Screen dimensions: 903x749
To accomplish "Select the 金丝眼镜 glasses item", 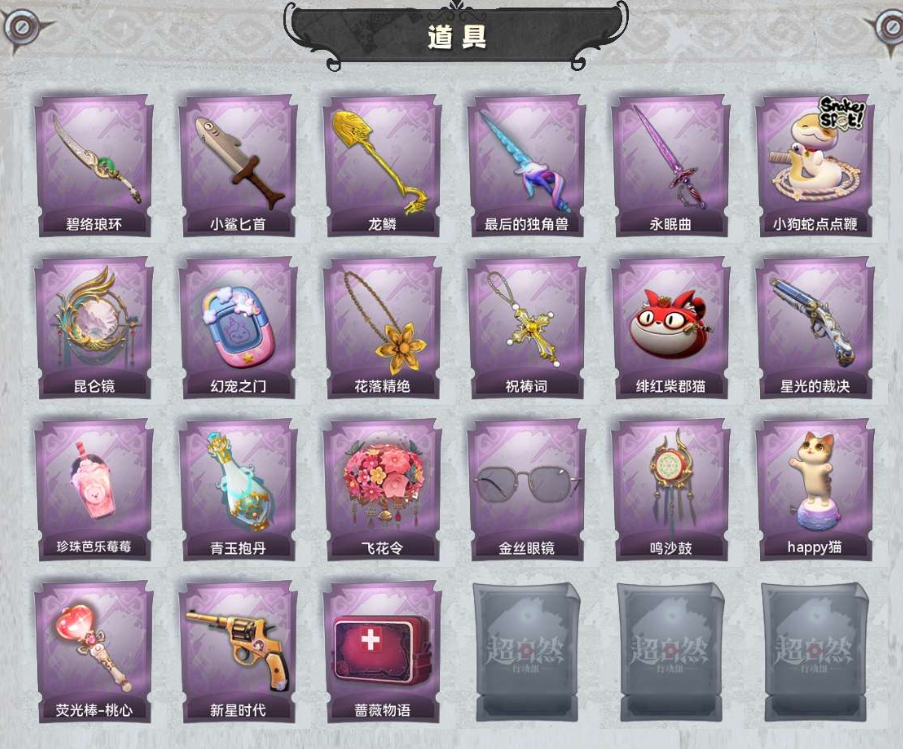I will point(527,489).
